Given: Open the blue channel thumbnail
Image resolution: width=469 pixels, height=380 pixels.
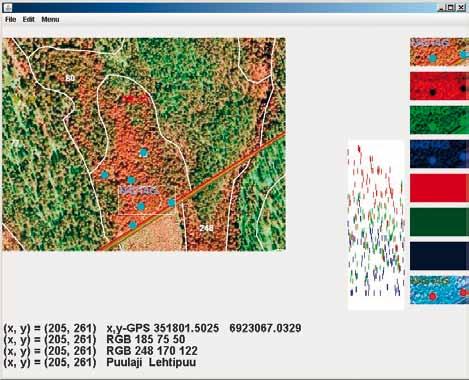Looking at the screenshot, I should point(439,154).
